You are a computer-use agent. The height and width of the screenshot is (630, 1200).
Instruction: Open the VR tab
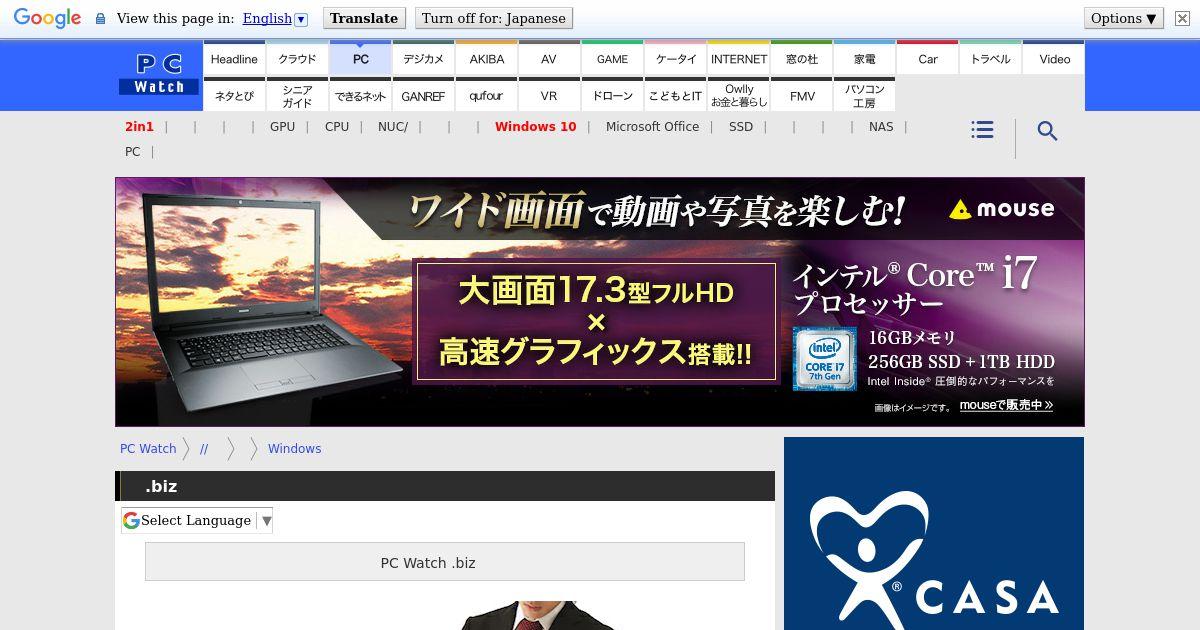point(549,95)
